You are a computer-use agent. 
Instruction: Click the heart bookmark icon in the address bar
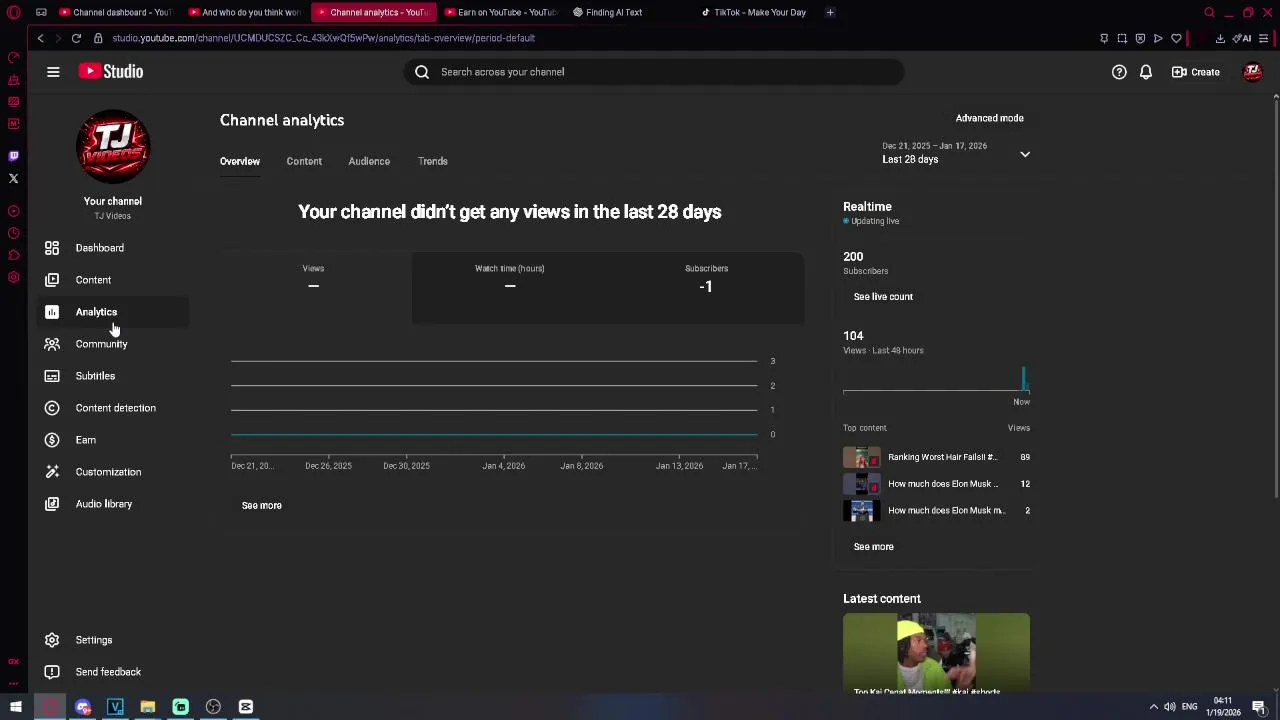[1176, 38]
